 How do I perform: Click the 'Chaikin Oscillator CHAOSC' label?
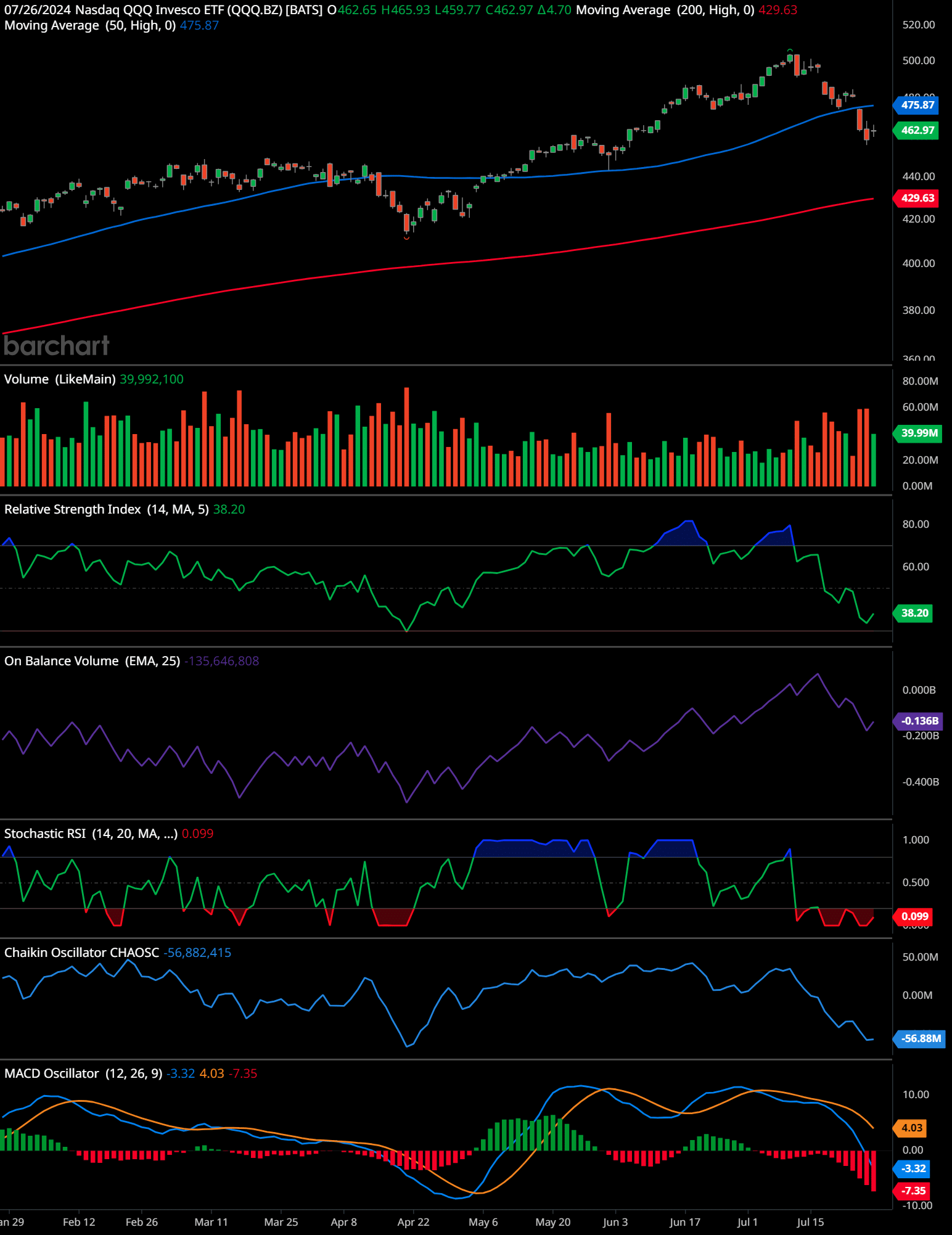click(82, 953)
